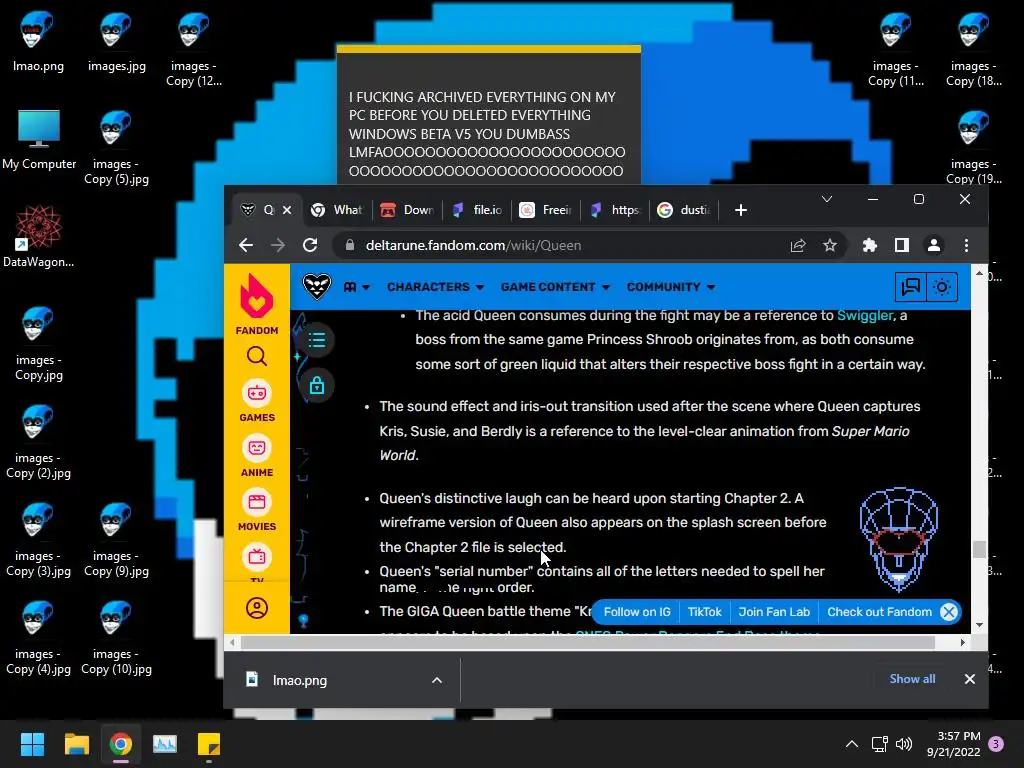1024x768 pixels.
Task: Switch to the "What" tab
Action: [336, 210]
